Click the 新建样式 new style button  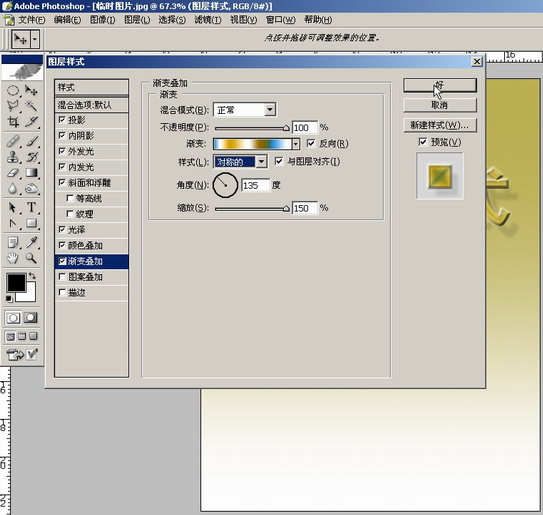click(x=440, y=125)
